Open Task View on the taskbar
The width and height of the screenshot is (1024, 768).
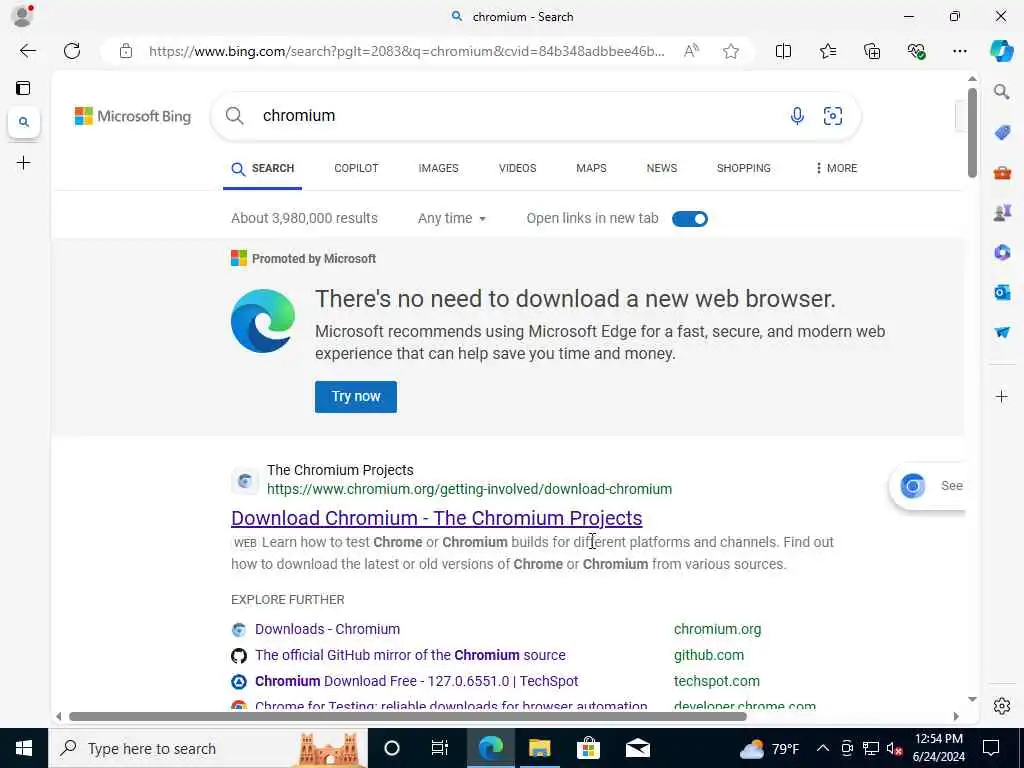pyautogui.click(x=440, y=748)
